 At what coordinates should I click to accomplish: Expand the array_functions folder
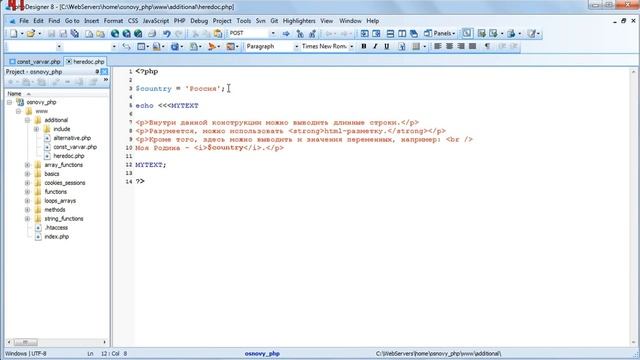(27, 165)
